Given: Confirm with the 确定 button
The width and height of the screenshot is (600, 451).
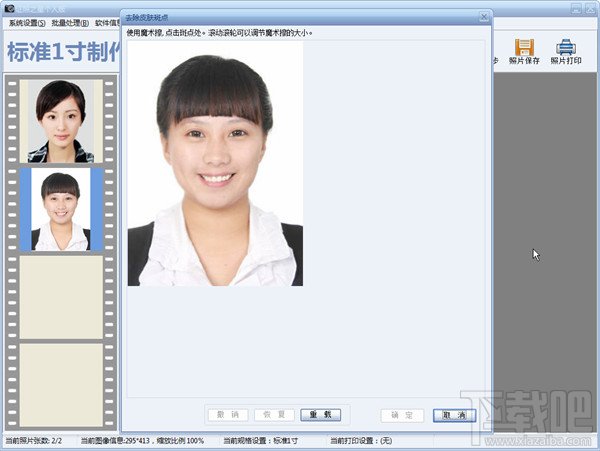Looking at the screenshot, I should point(402,415).
